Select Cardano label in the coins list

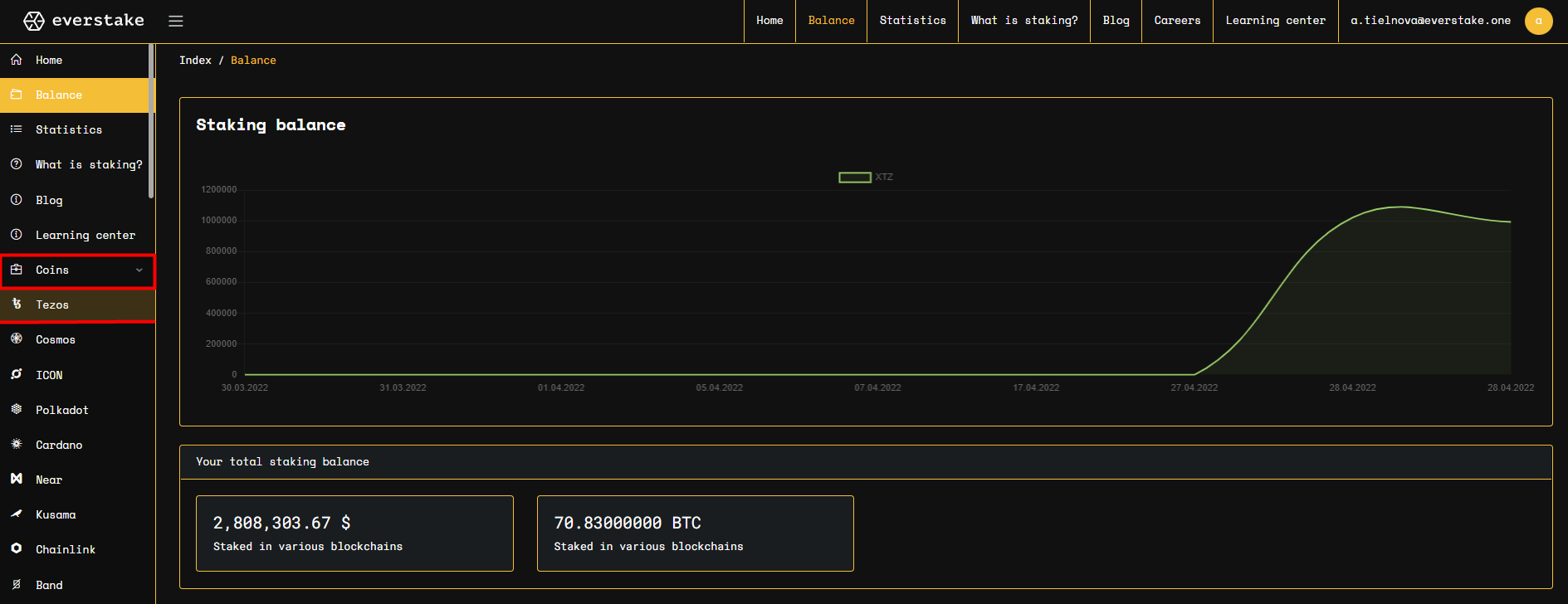click(59, 446)
